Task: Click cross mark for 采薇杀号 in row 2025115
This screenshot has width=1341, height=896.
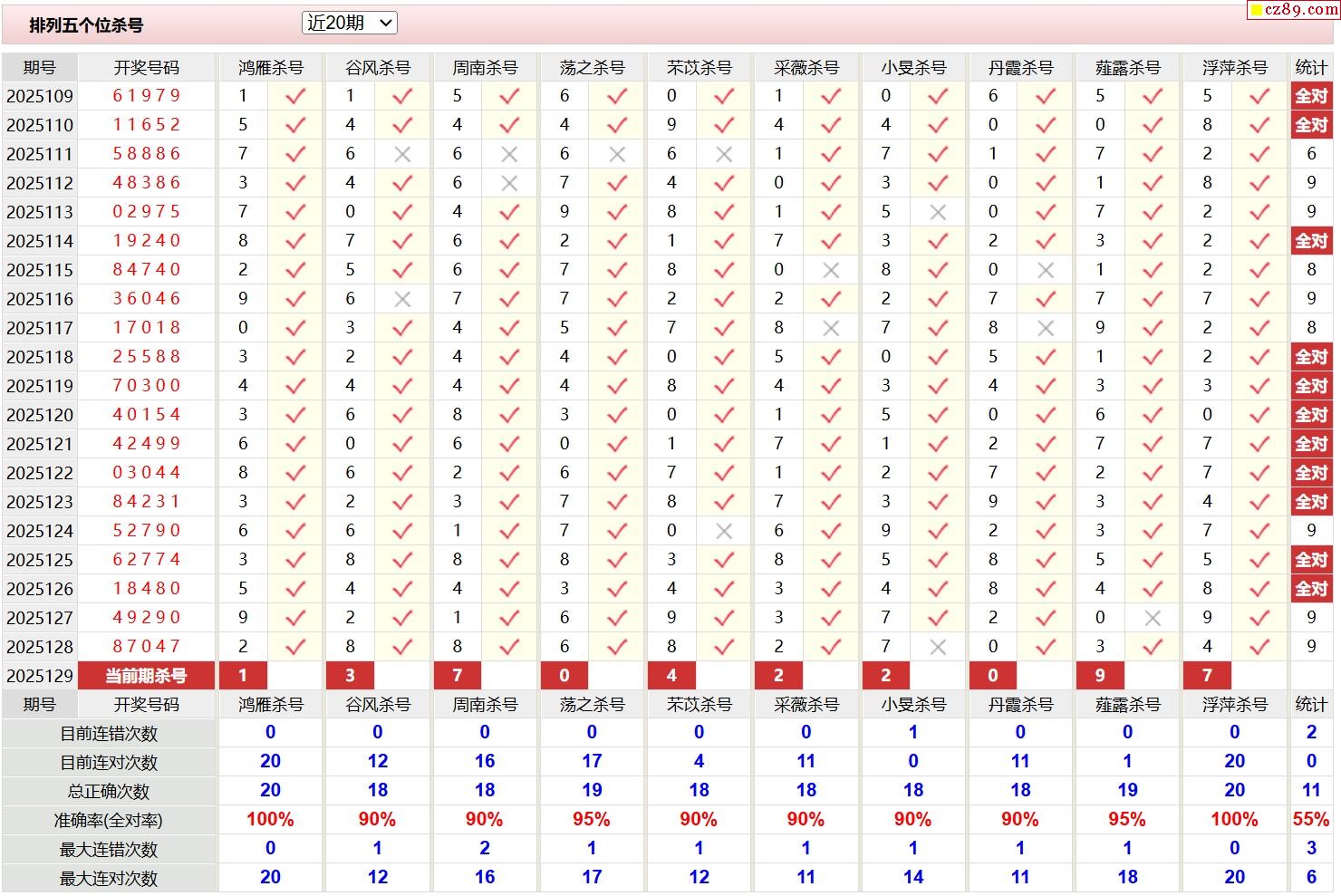Action: tap(831, 270)
